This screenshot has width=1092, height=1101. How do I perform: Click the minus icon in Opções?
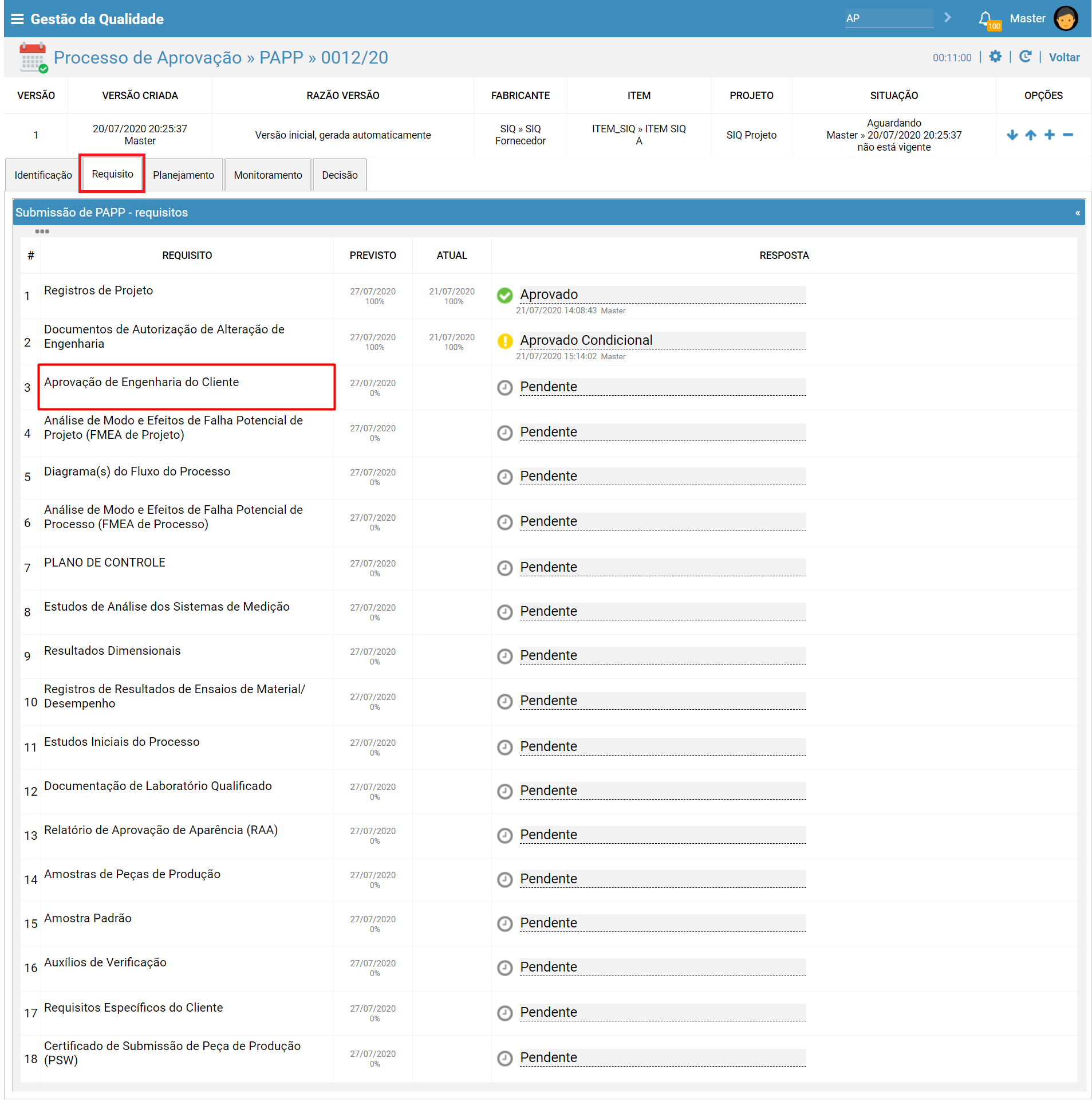pos(1067,135)
